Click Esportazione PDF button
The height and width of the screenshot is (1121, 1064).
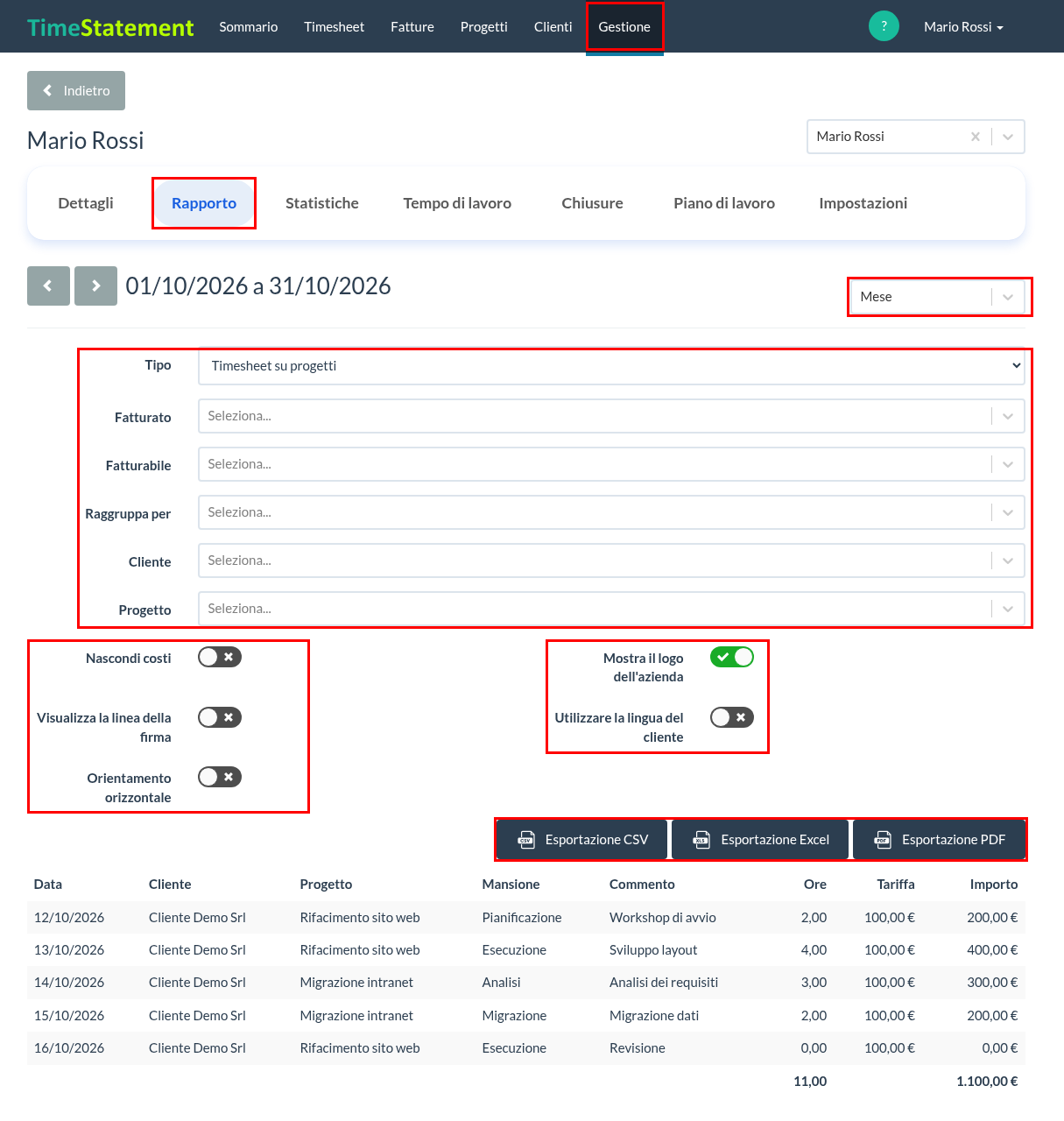(940, 840)
